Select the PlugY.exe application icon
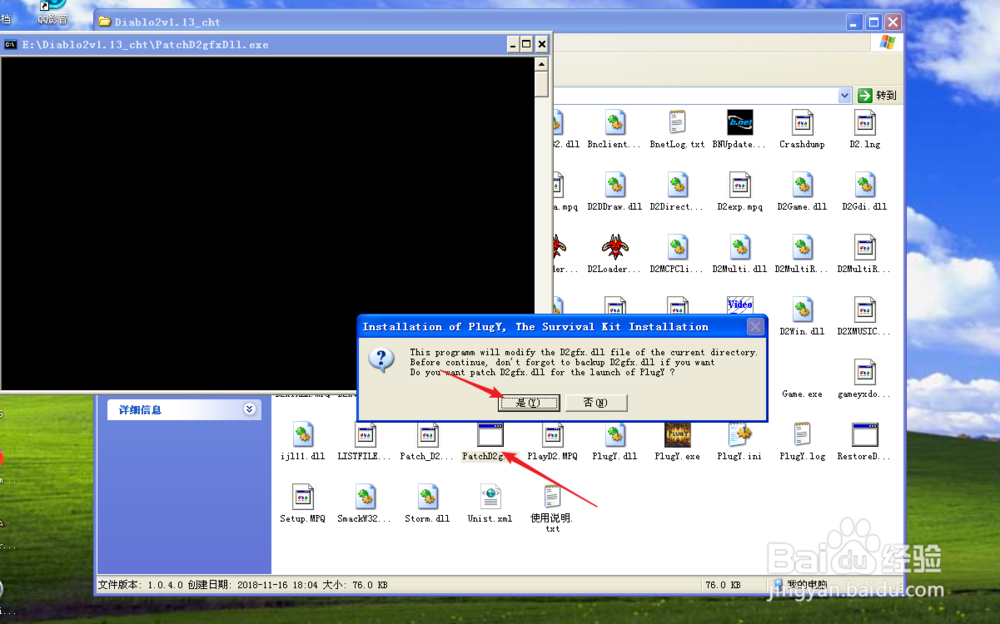The width and height of the screenshot is (1000, 624). tap(677, 435)
